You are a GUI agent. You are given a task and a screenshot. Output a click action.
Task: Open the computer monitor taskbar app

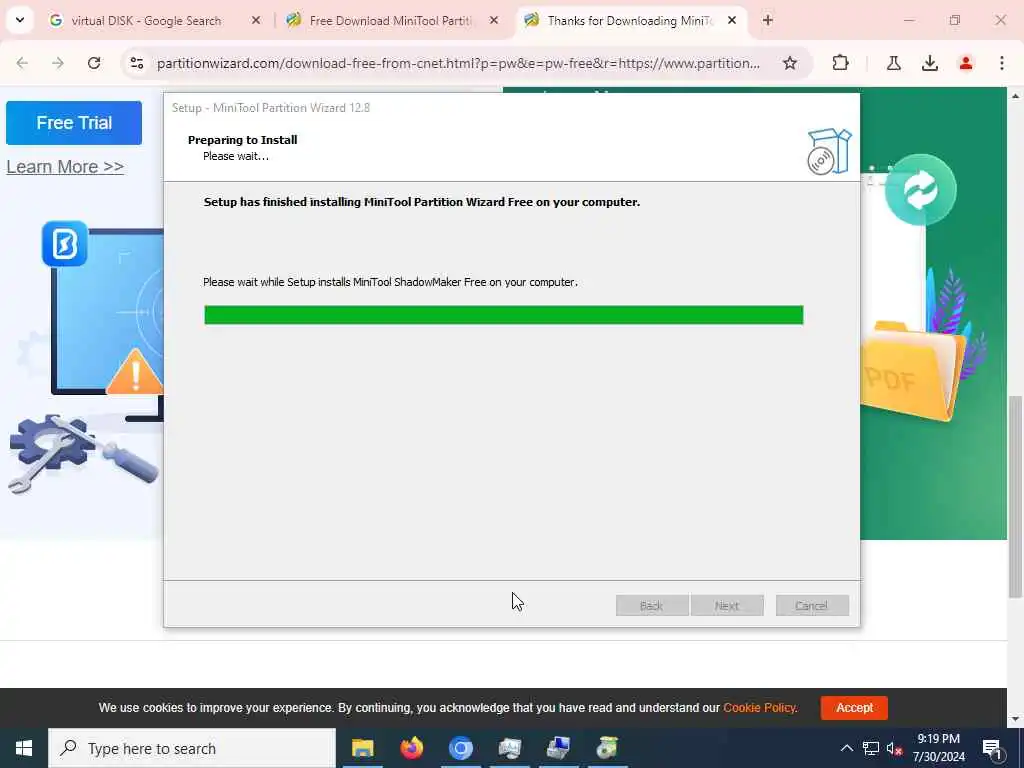click(x=509, y=748)
